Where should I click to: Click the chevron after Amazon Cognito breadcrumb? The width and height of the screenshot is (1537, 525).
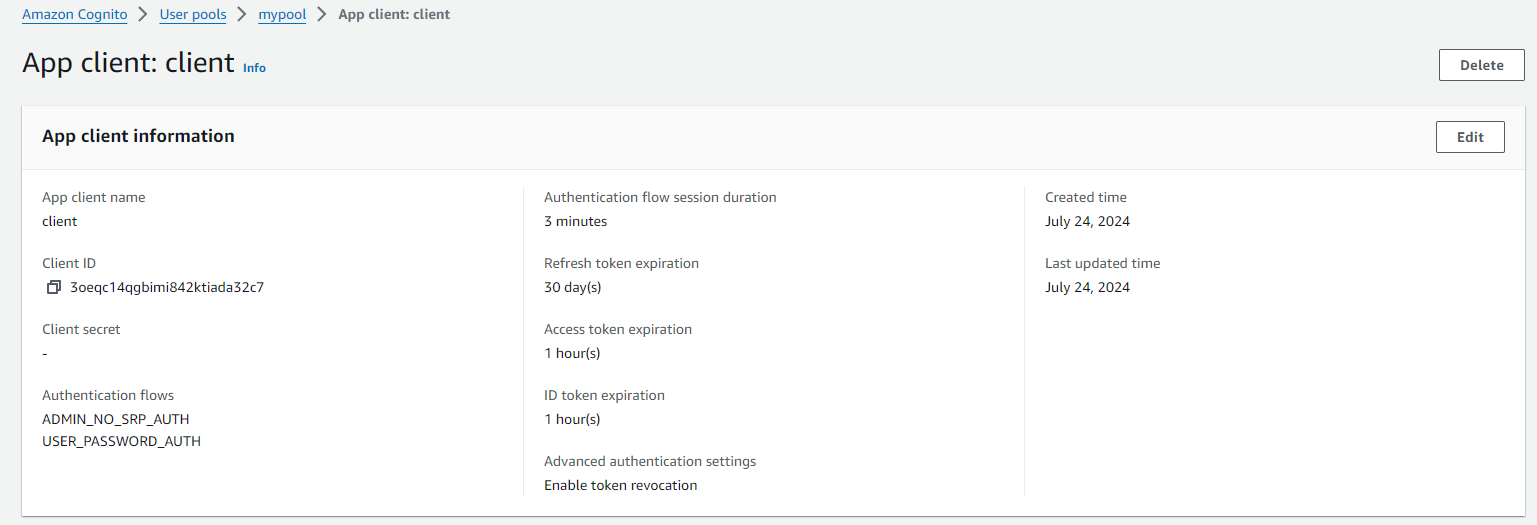point(143,15)
